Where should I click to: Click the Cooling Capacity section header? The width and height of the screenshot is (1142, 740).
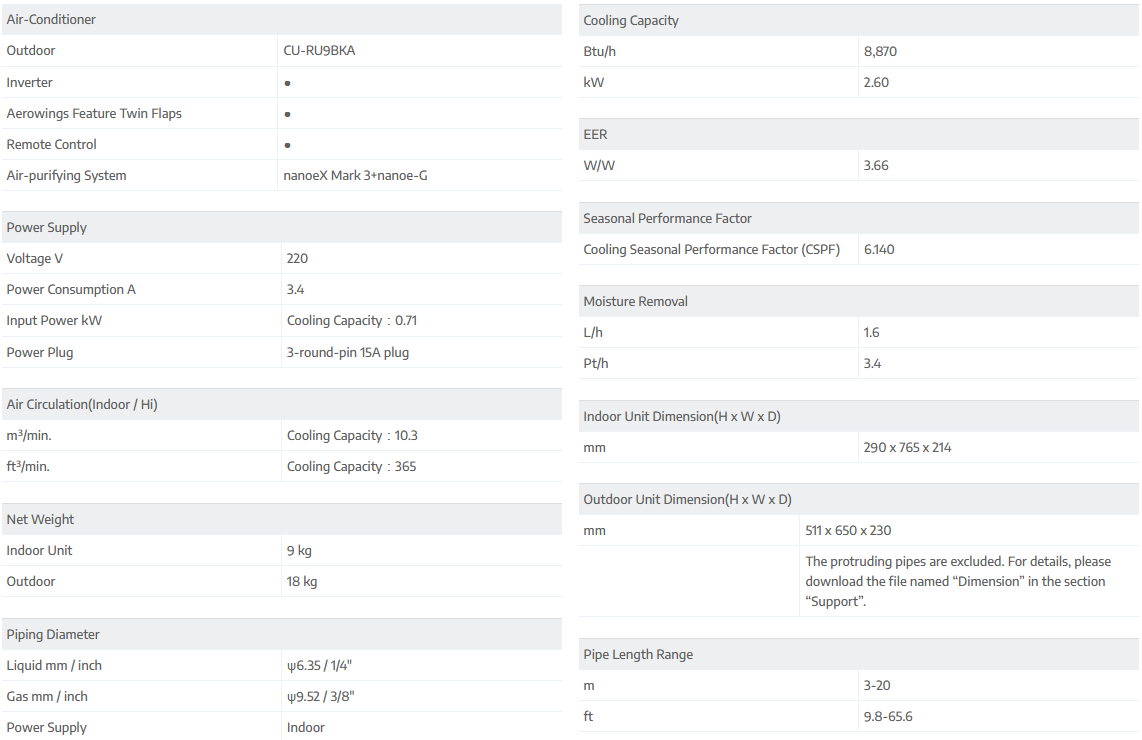pyautogui.click(x=631, y=21)
